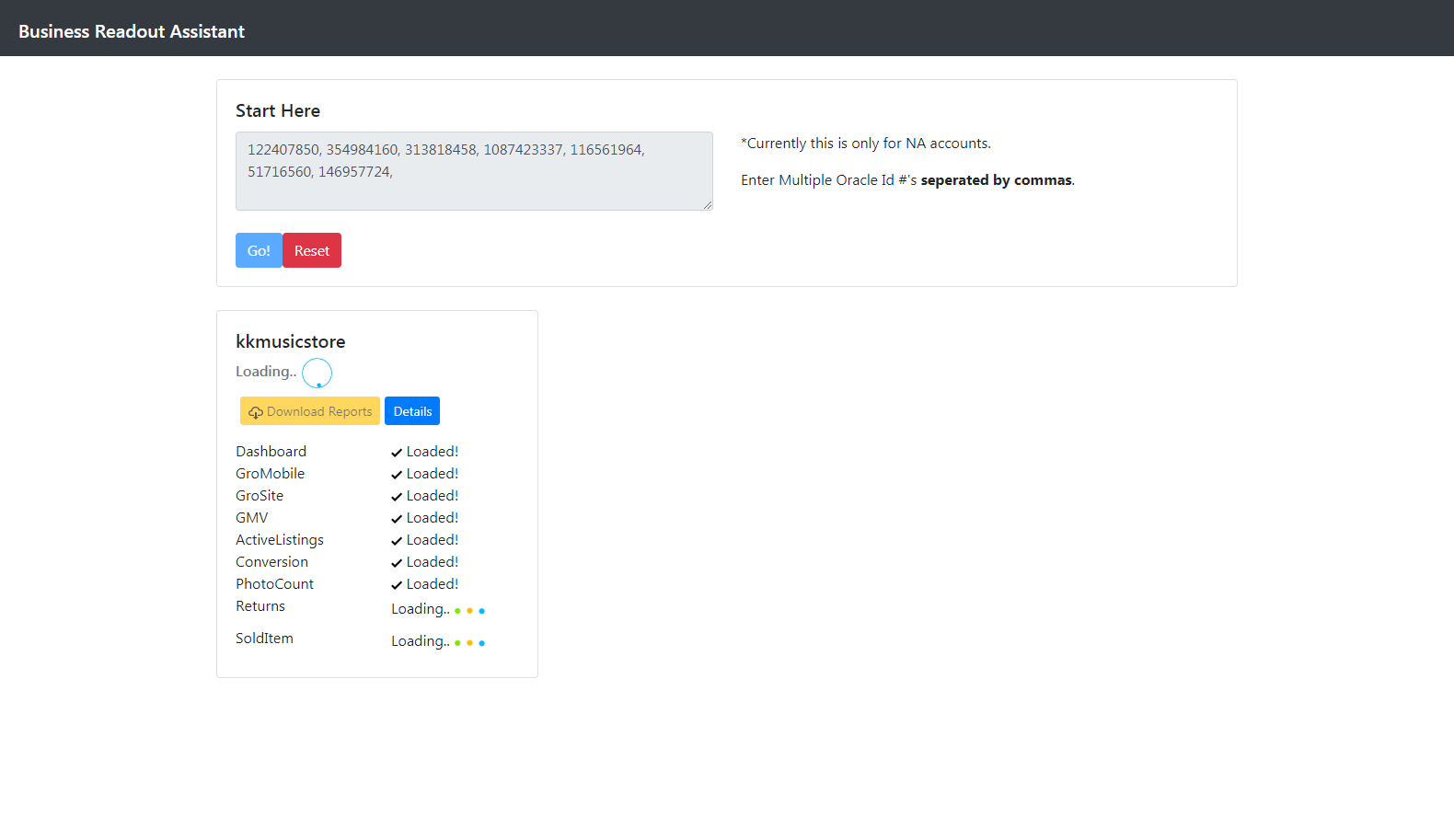Click the SoldItem row label
The width and height of the screenshot is (1454, 840).
pos(264,638)
